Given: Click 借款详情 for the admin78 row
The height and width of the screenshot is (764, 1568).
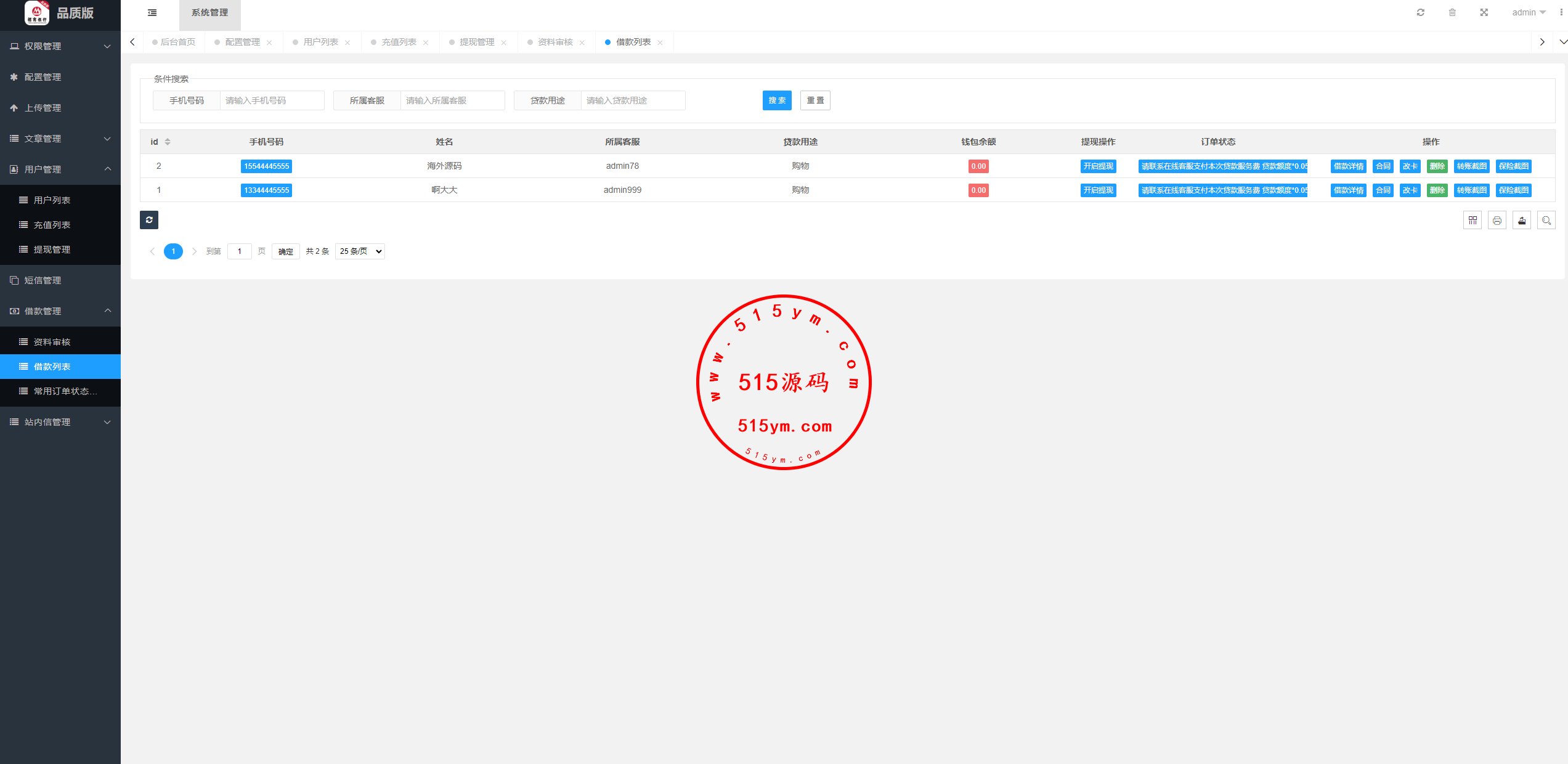Looking at the screenshot, I should (1348, 166).
